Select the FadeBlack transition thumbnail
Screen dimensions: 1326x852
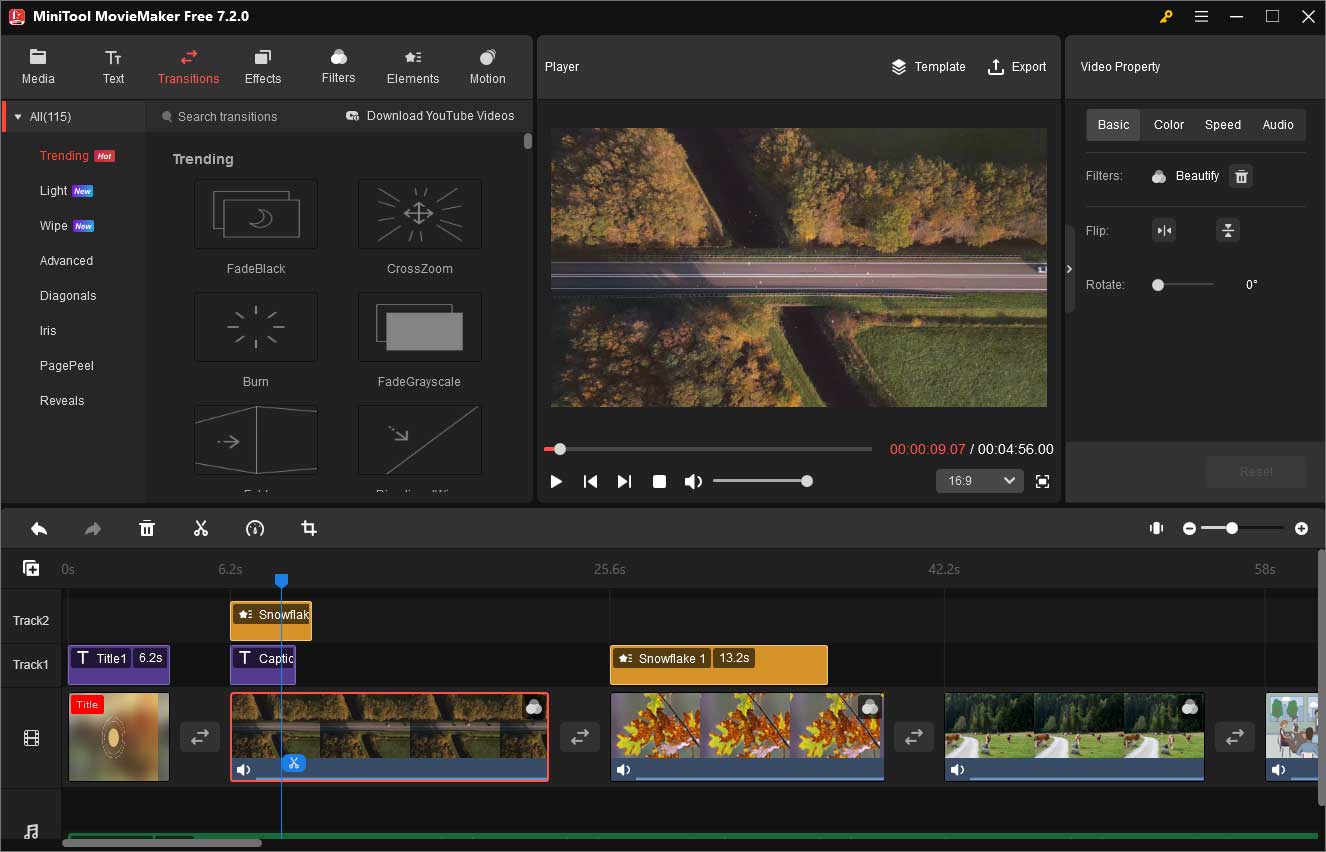coord(256,214)
